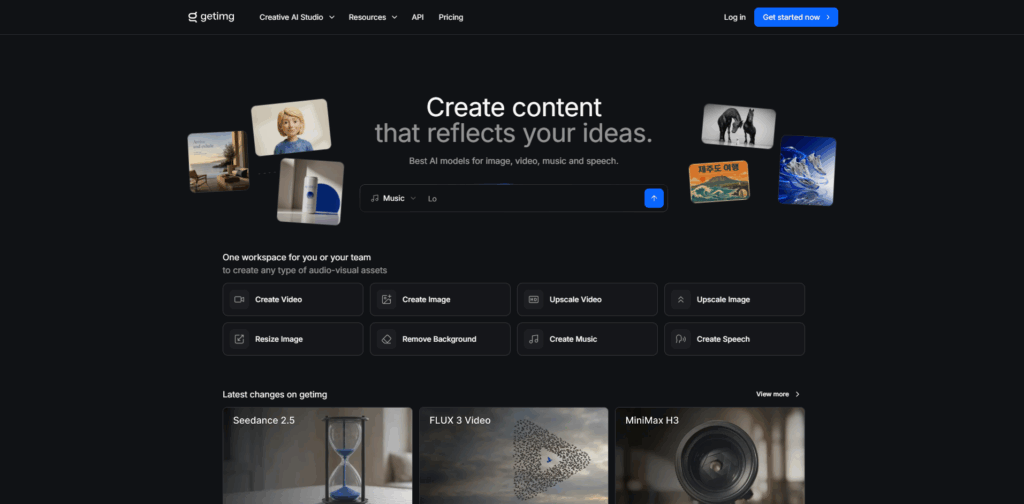Click the cartoon woman portrait thumbnail
Screen dimensions: 1024x504
click(x=291, y=127)
